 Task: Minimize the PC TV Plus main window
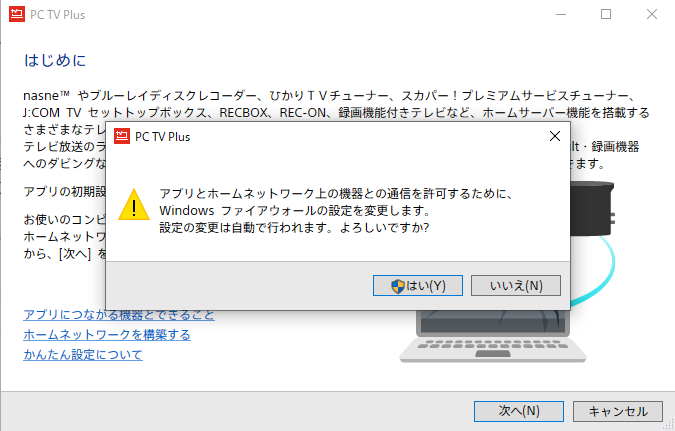561,14
